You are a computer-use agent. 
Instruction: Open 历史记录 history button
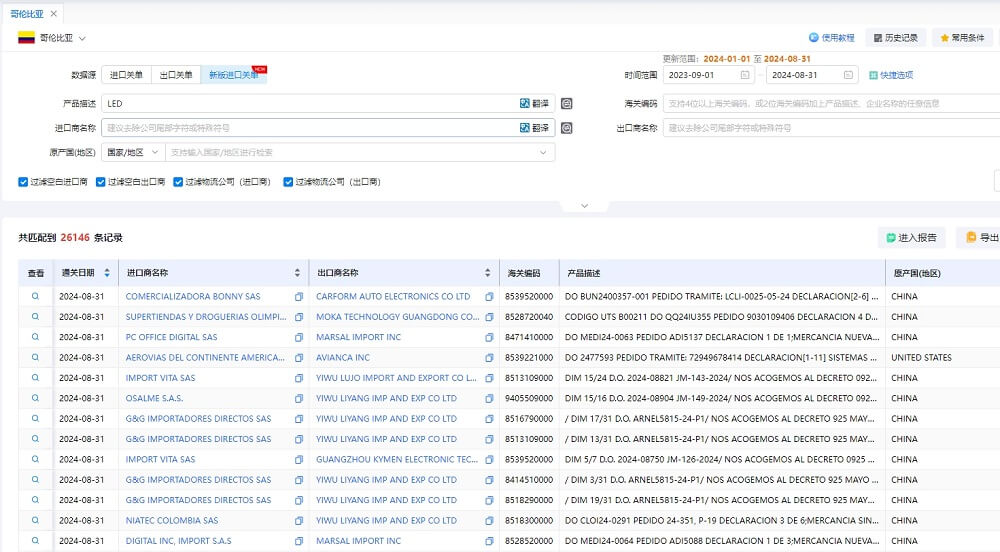[895, 38]
